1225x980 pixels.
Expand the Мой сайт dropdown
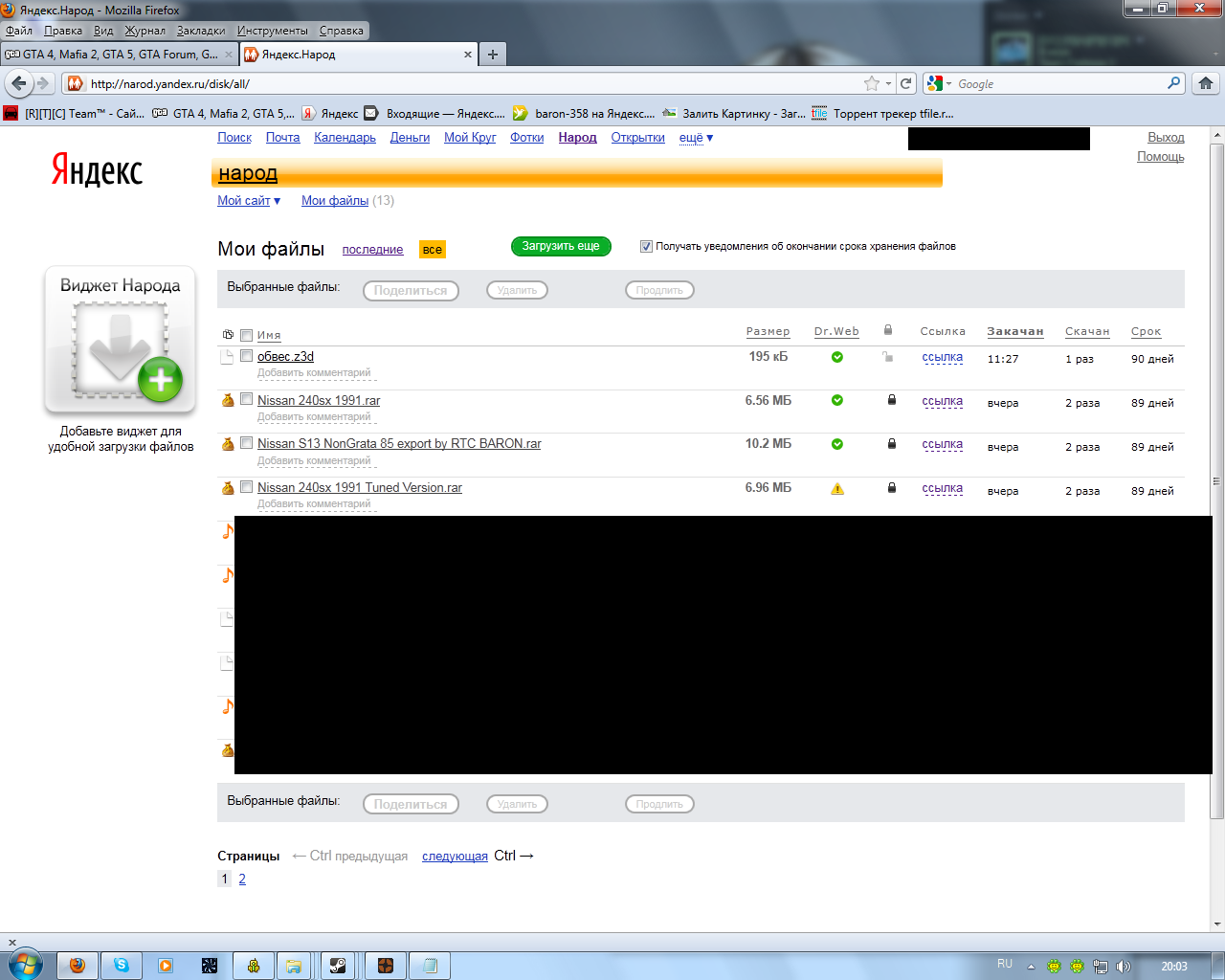pyautogui.click(x=249, y=201)
